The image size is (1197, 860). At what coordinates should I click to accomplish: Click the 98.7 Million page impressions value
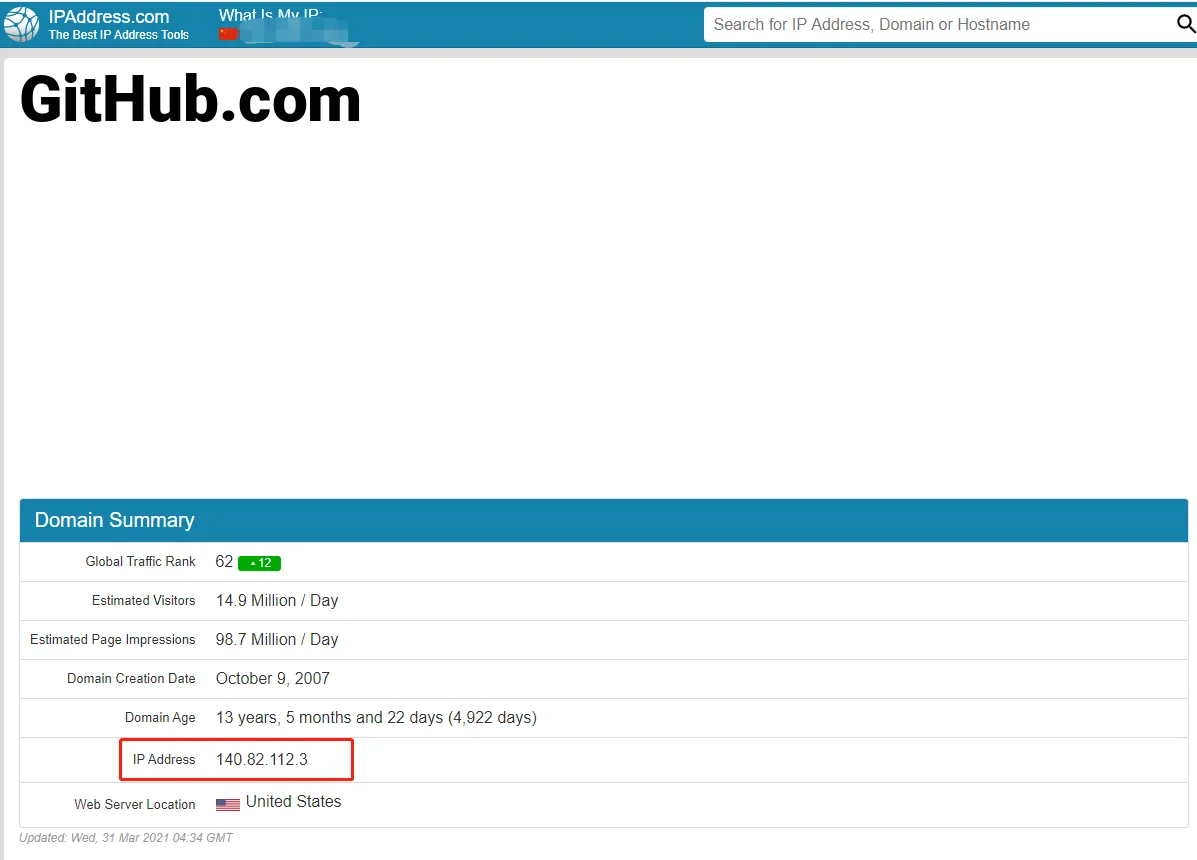click(x=277, y=639)
